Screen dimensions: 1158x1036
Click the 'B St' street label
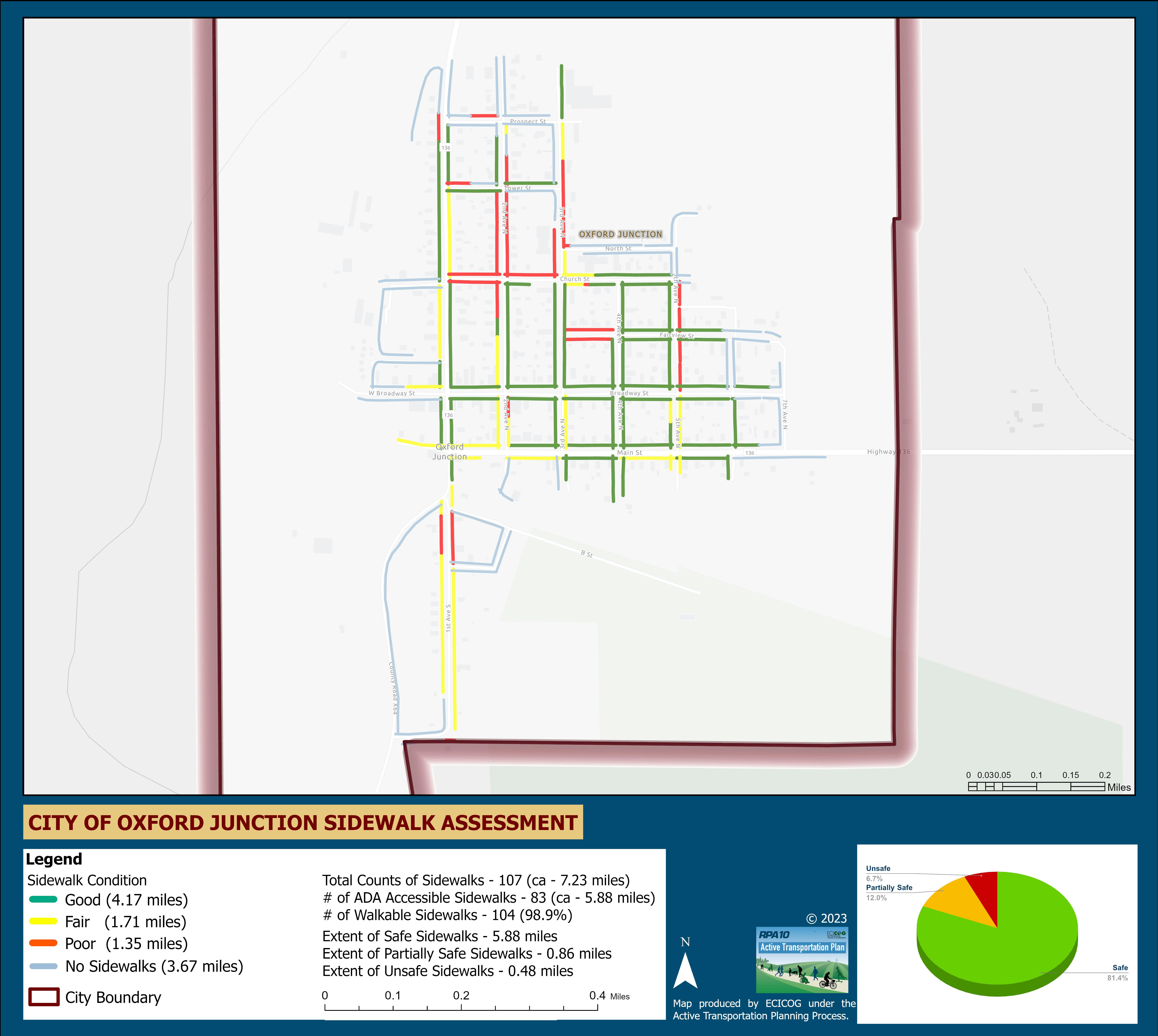pyautogui.click(x=587, y=554)
